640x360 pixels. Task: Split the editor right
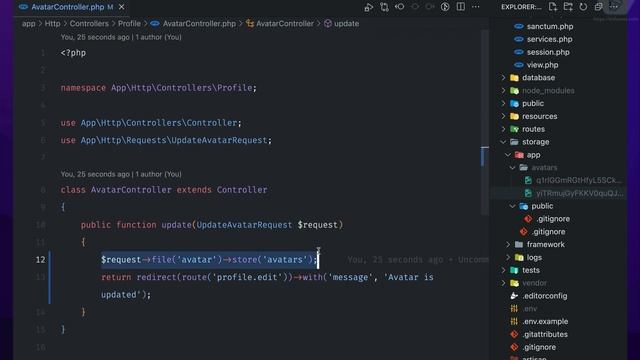pos(460,7)
